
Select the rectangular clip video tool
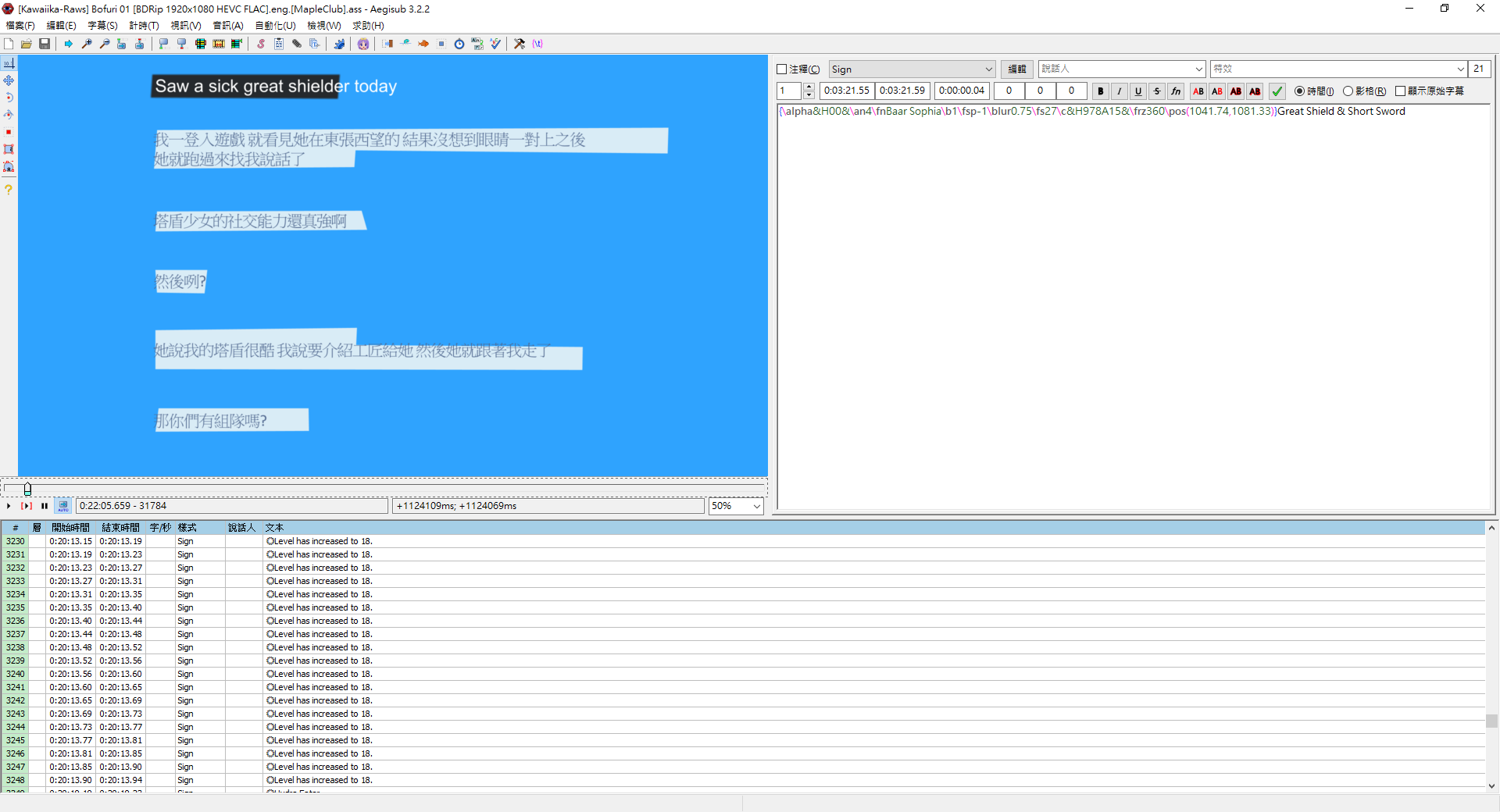point(9,149)
